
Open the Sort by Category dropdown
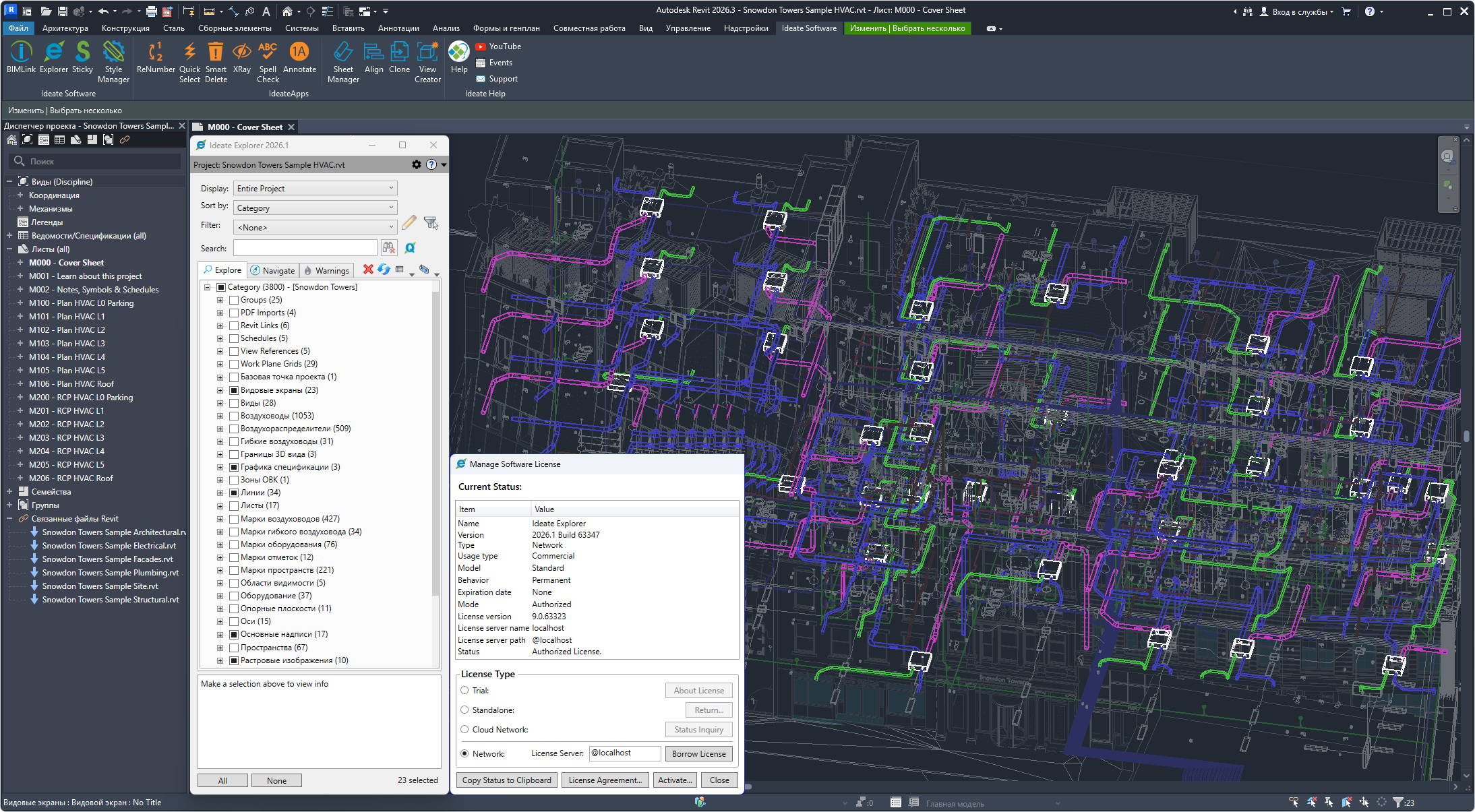(x=315, y=208)
